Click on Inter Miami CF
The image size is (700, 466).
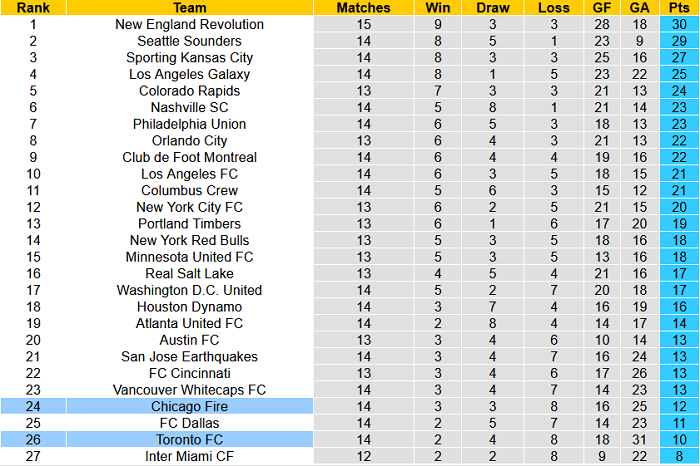point(189,457)
